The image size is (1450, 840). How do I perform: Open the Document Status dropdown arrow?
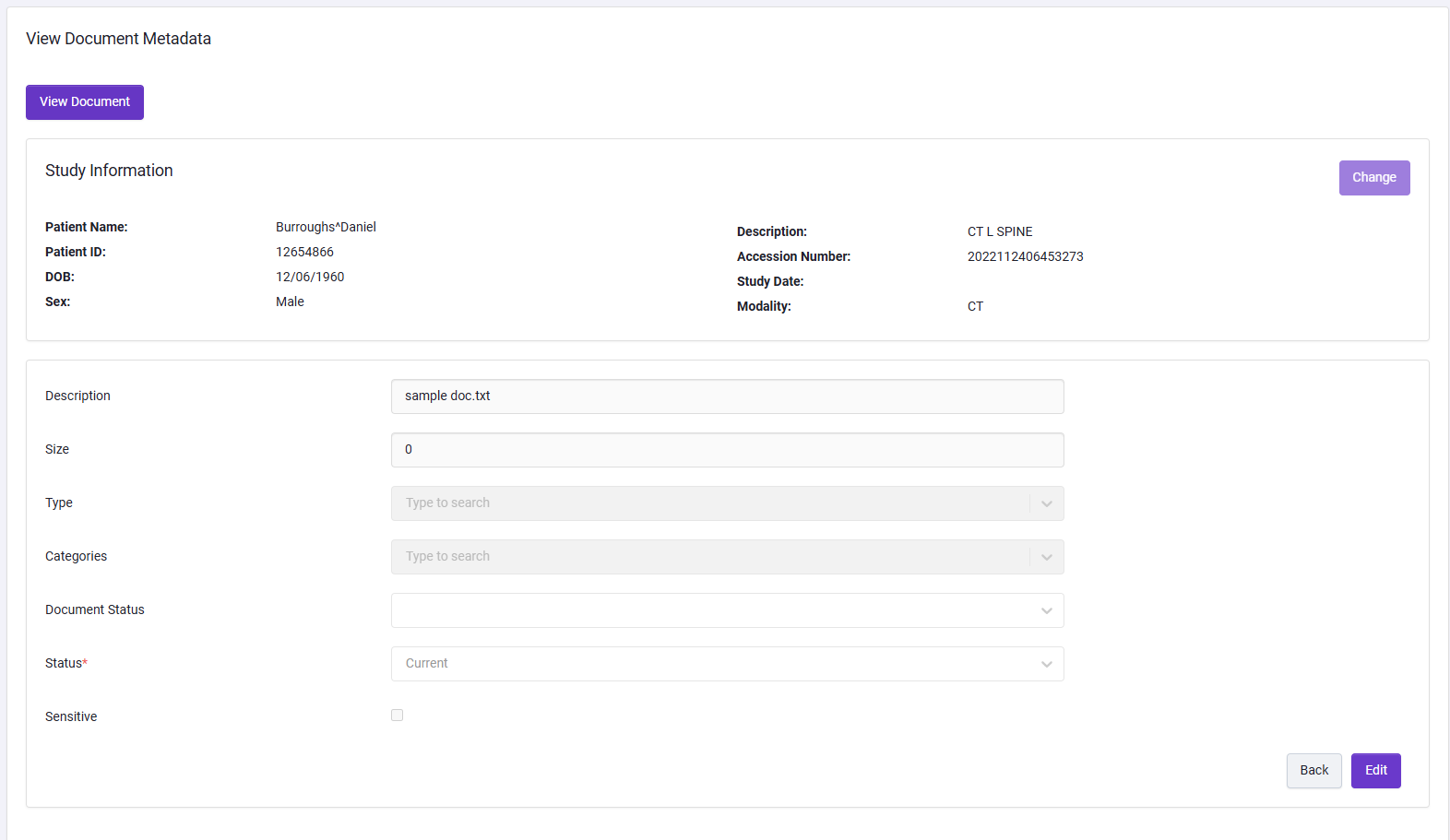1047,610
